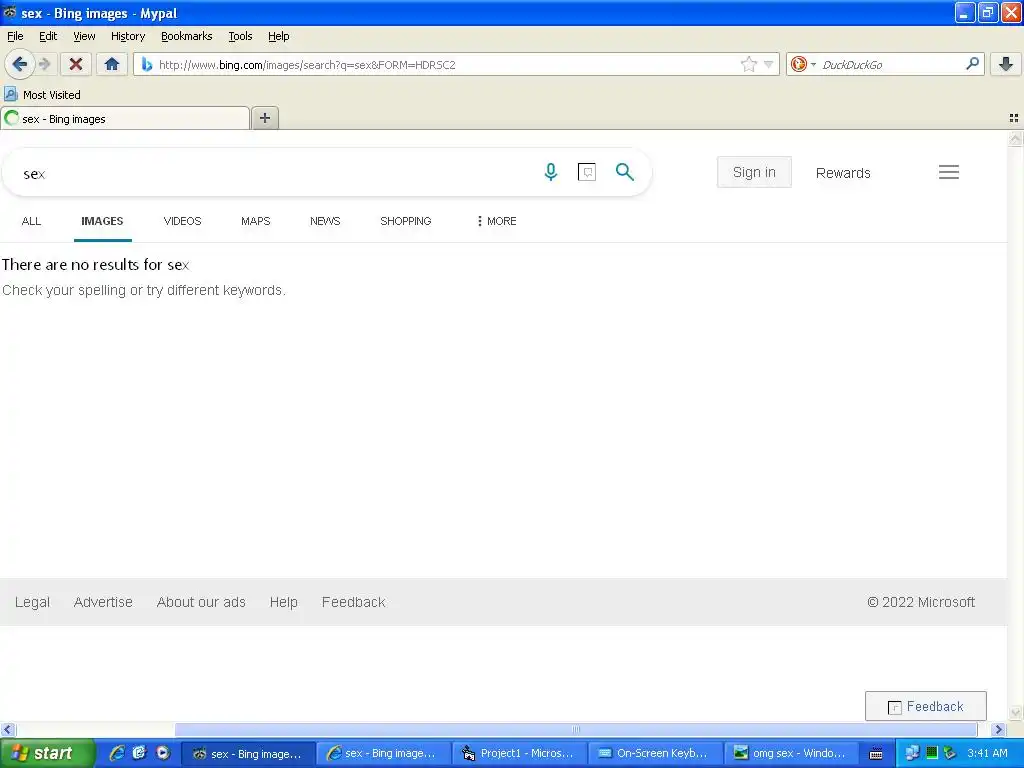Screen dimensions: 1024x768
Task: Bookmark this page with the star icon
Action: pyautogui.click(x=748, y=64)
